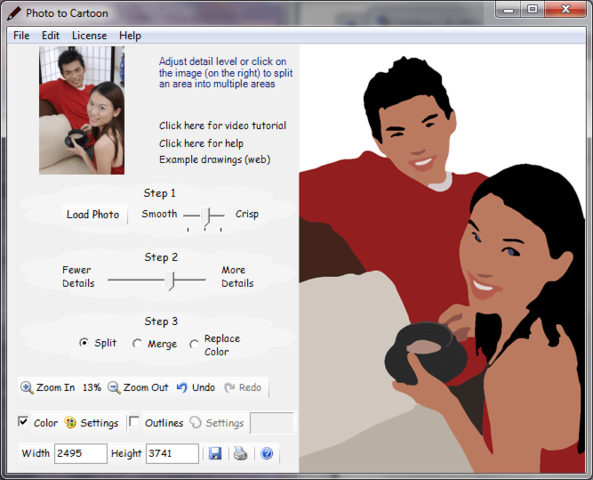
Task: Click the floppy disk save icon
Action: click(x=215, y=453)
